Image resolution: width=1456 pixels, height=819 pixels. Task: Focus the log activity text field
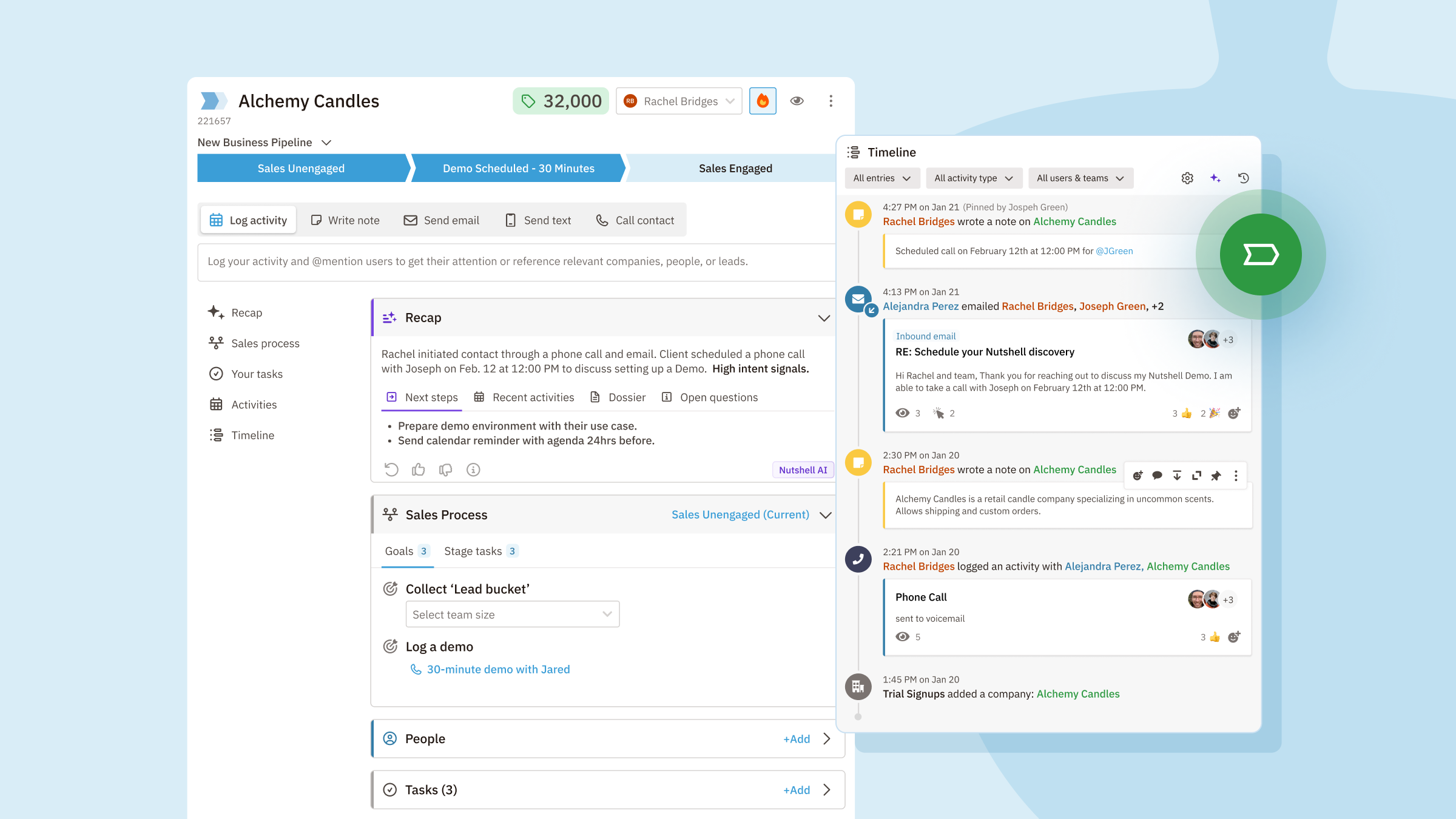[x=517, y=262]
